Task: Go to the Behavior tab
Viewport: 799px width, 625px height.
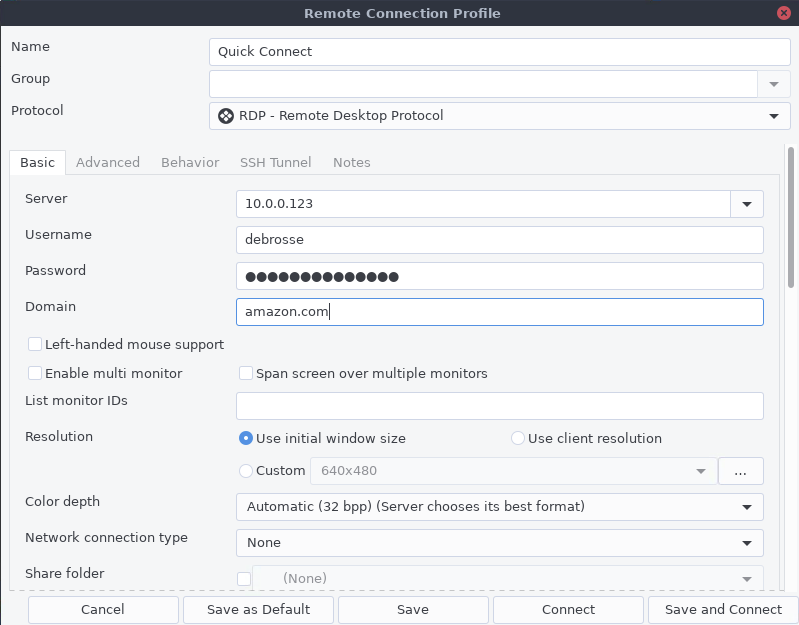Action: [190, 162]
